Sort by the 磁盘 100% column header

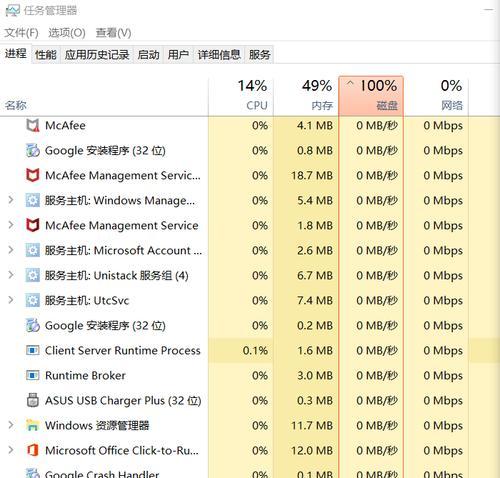tap(371, 96)
